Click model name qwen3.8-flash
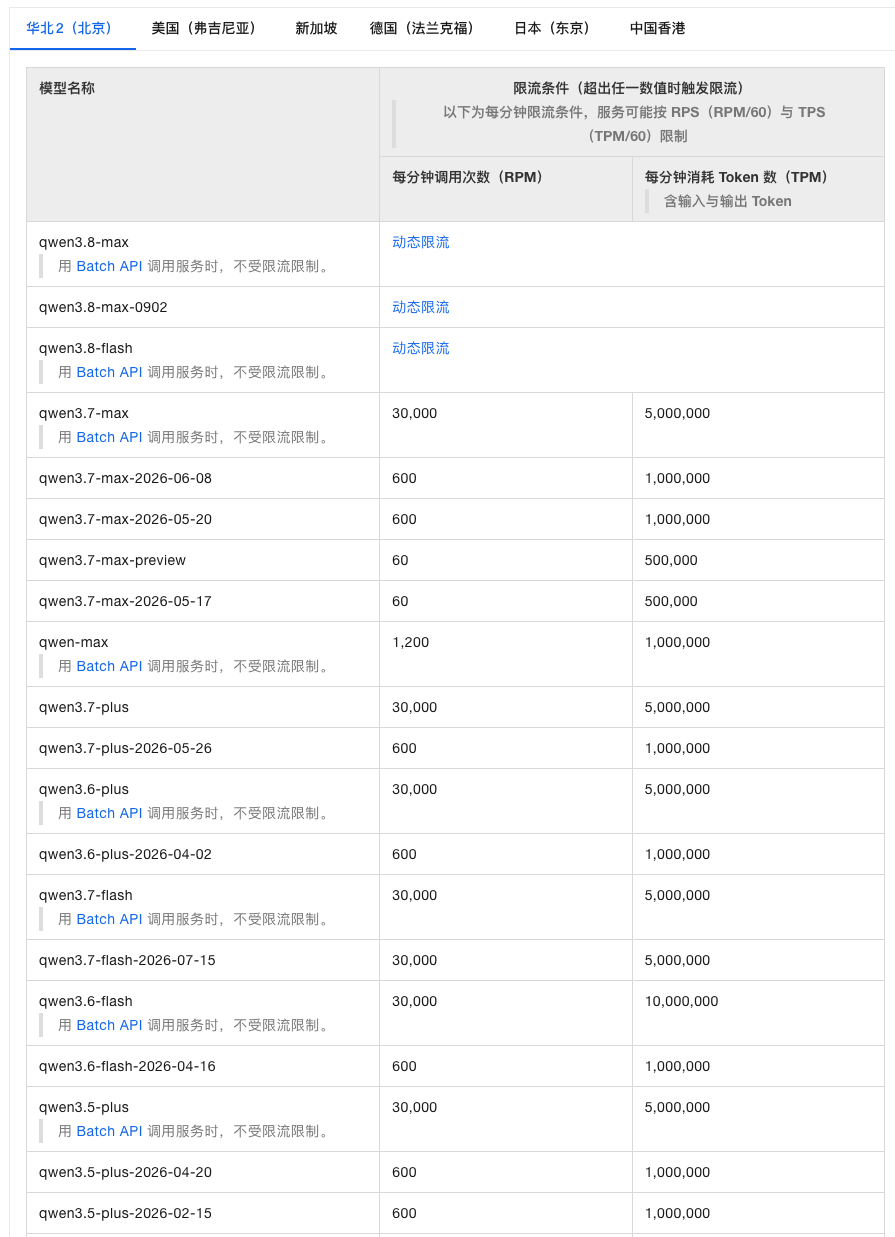Image resolution: width=895 pixels, height=1237 pixels. tap(86, 348)
